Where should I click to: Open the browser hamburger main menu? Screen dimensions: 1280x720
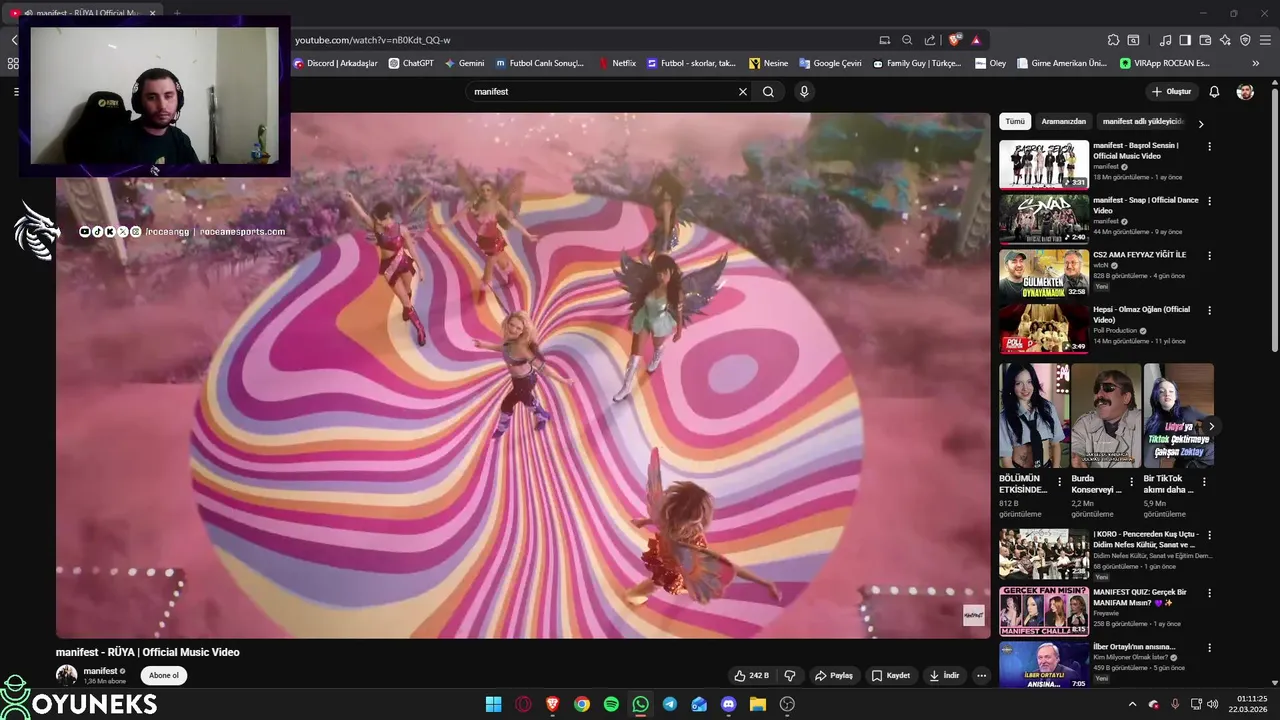point(1265,40)
